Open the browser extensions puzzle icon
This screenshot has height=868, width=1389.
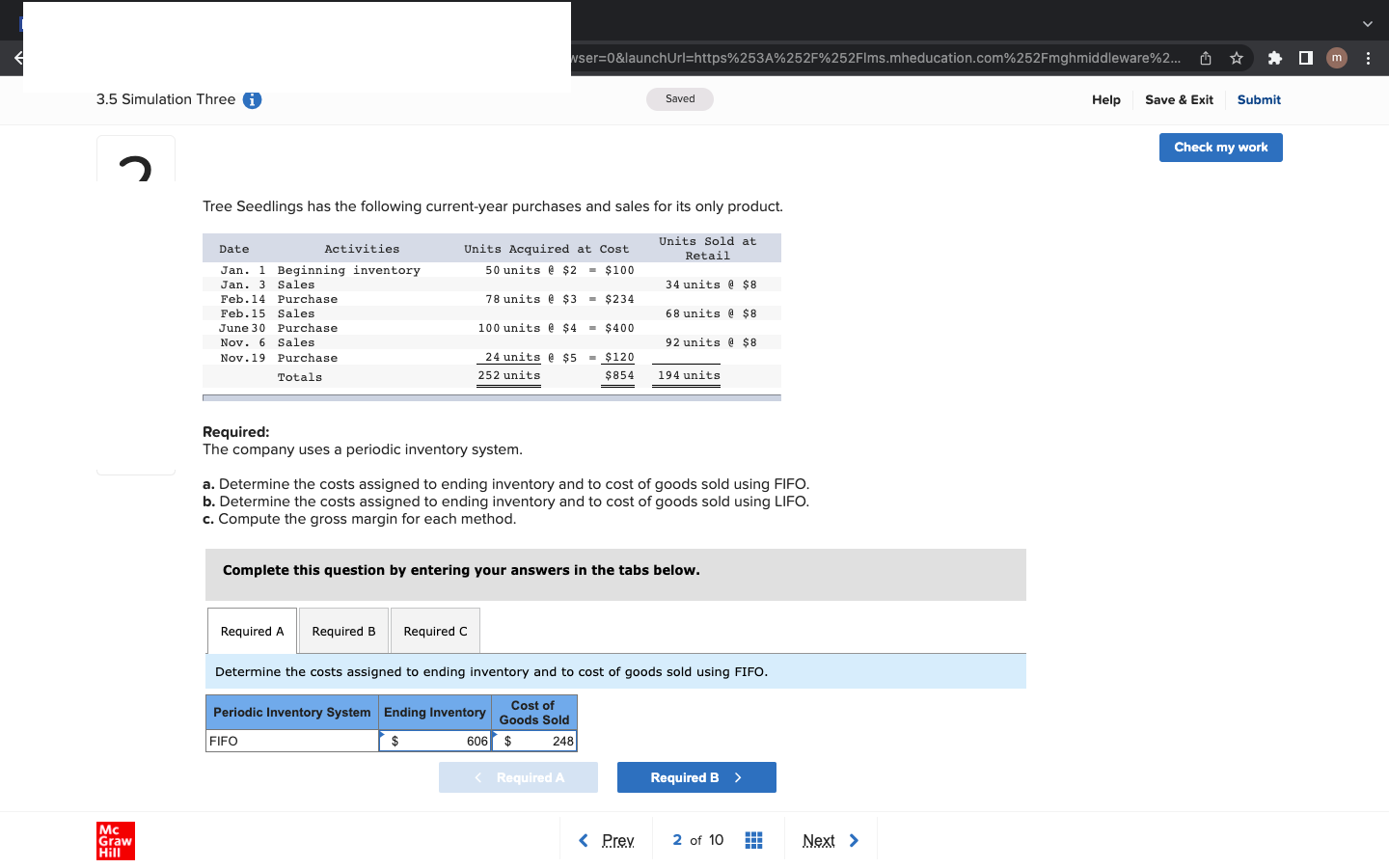[1274, 58]
